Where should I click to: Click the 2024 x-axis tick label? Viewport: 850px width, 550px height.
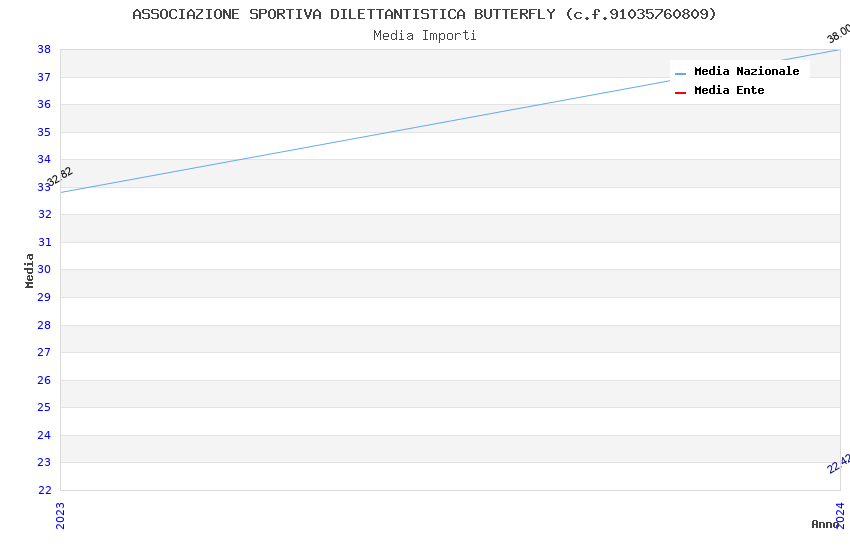pos(840,515)
